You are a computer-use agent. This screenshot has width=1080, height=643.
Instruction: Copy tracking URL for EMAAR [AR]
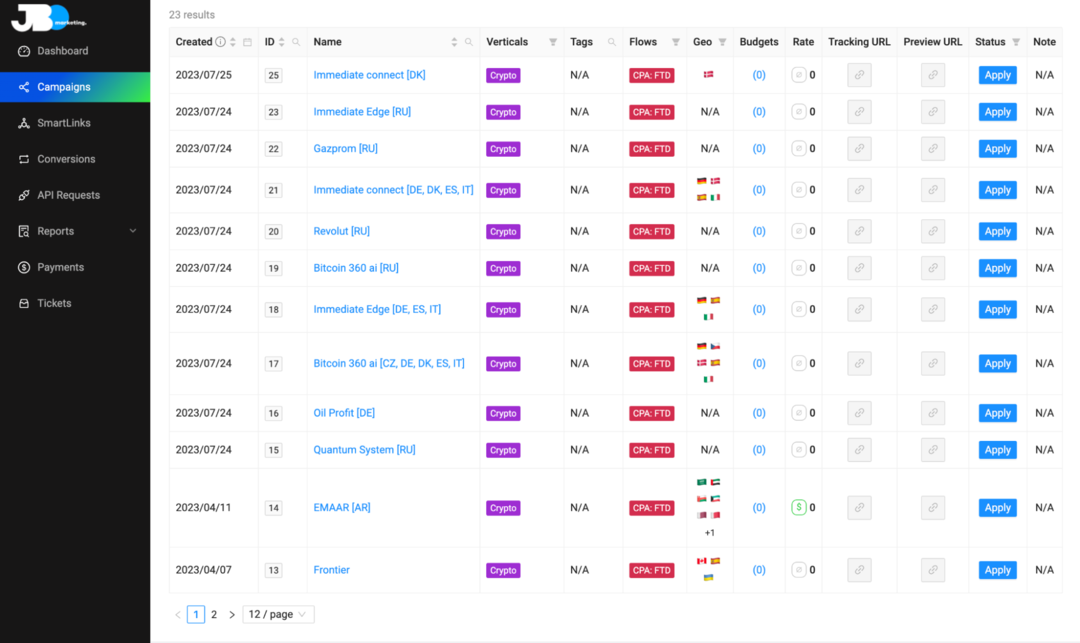[859, 508]
